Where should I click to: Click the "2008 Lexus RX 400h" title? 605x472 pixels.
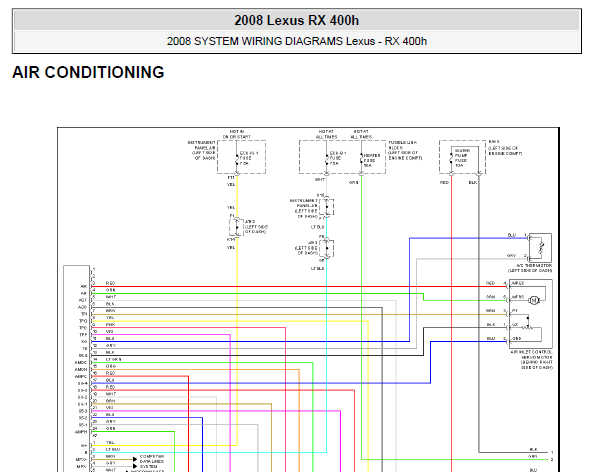296,20
